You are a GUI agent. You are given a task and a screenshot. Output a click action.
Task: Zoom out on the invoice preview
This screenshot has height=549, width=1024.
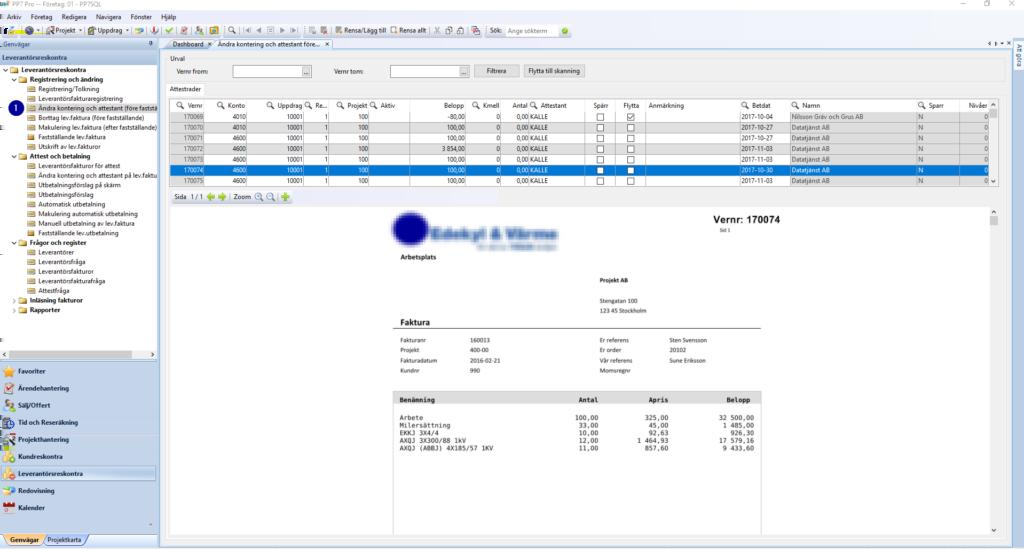tap(271, 196)
